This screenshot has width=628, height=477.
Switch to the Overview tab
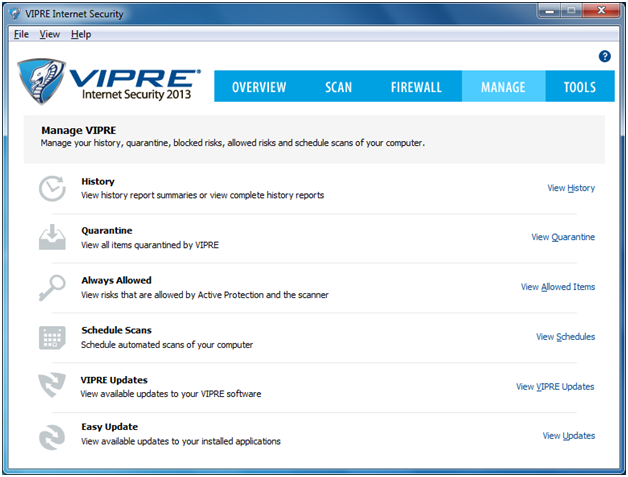259,87
